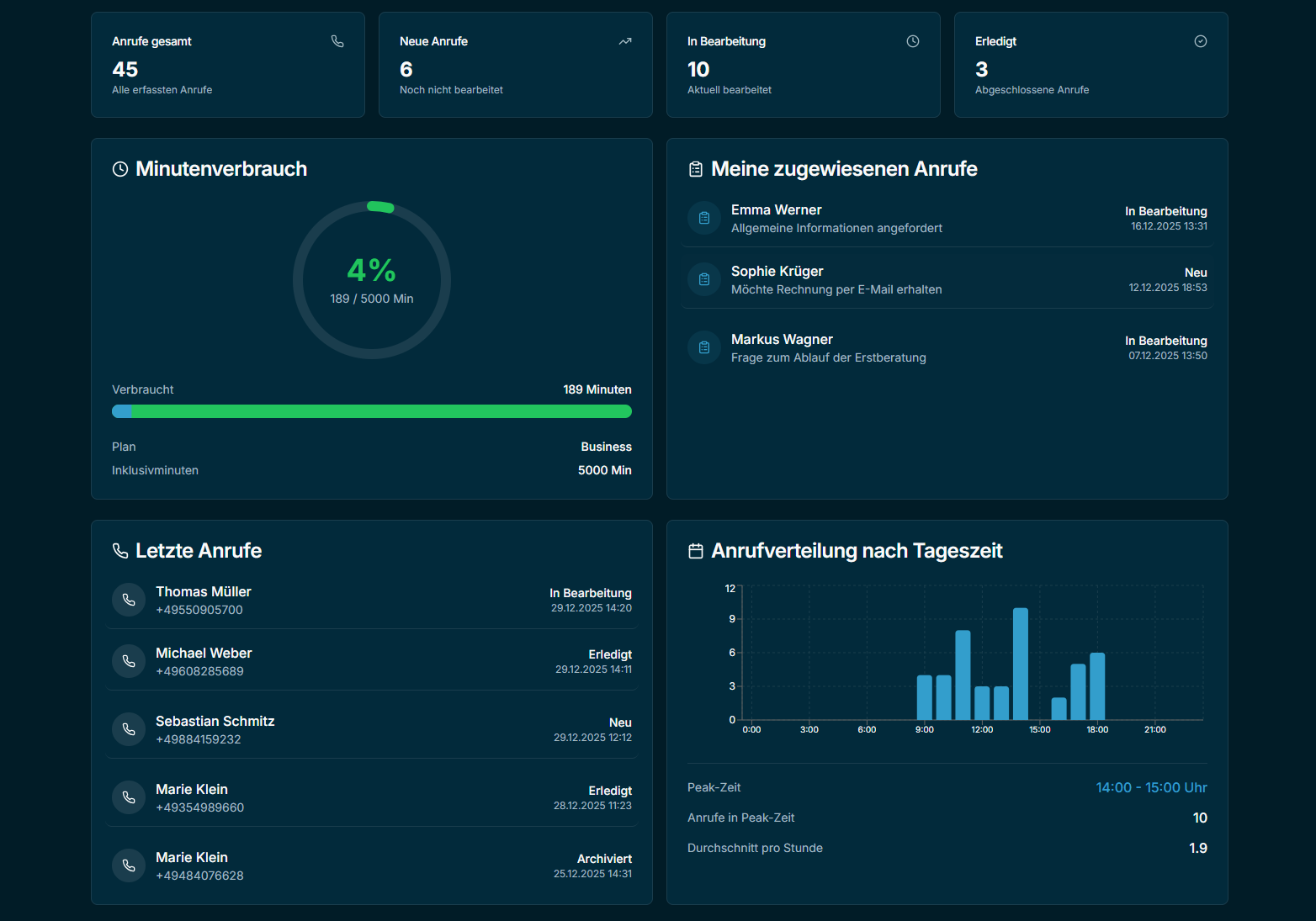Click the trending arrow icon on Neue Anrufe card
Screen dimensions: 1316x921
pyautogui.click(x=625, y=40)
